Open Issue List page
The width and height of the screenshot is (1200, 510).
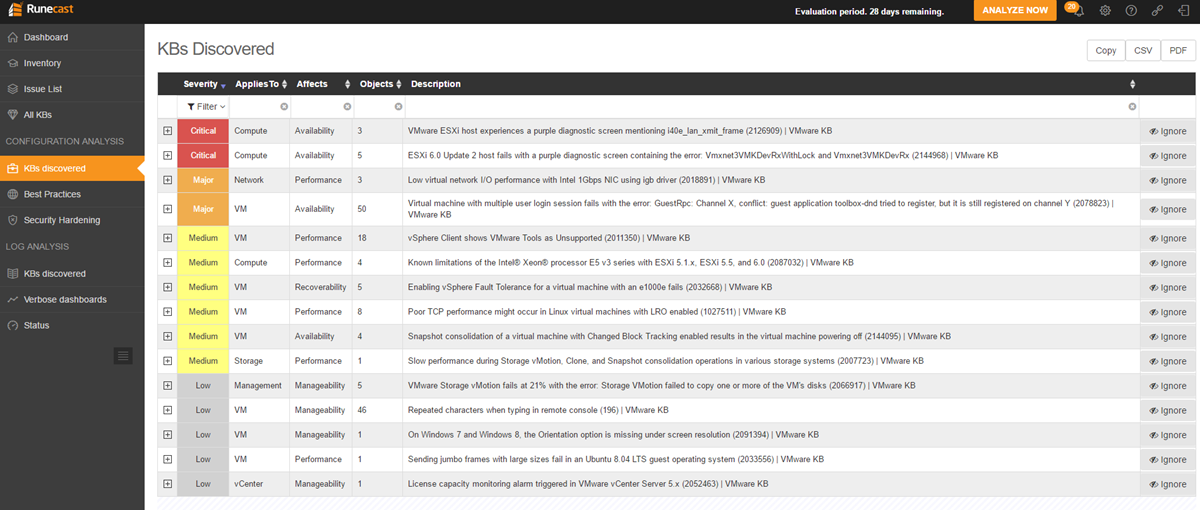coord(72,89)
